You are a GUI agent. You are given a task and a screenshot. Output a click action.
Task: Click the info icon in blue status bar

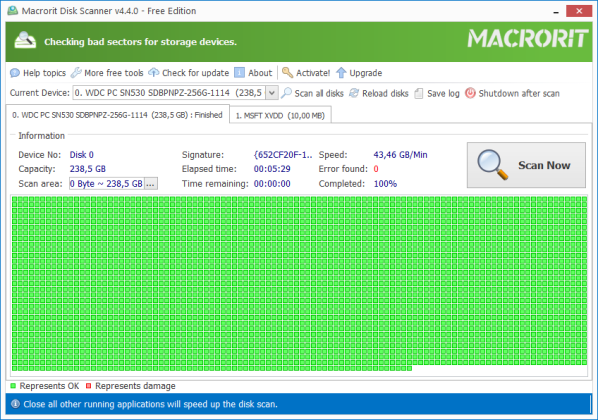pyautogui.click(x=15, y=404)
